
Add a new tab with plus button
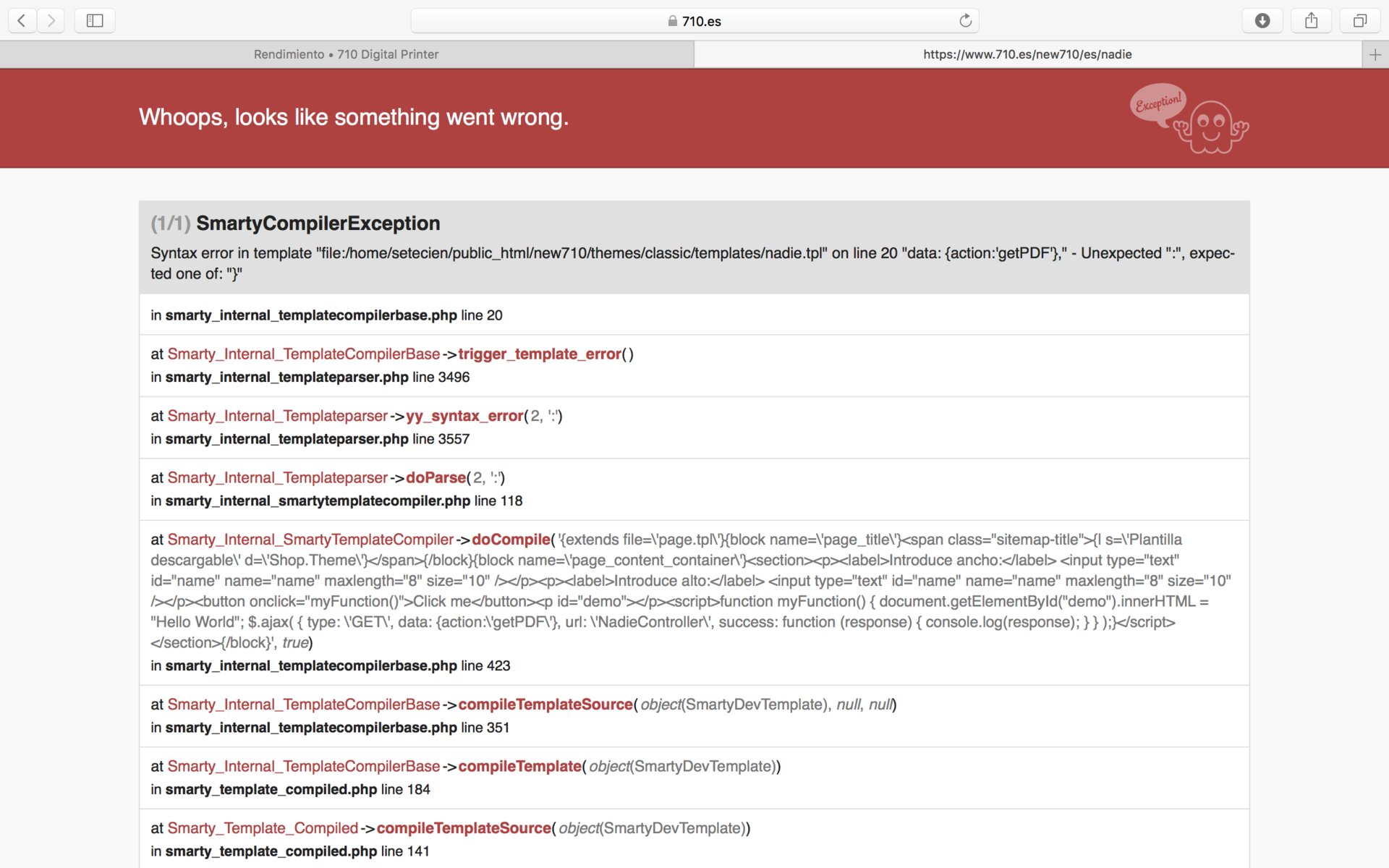click(1375, 55)
